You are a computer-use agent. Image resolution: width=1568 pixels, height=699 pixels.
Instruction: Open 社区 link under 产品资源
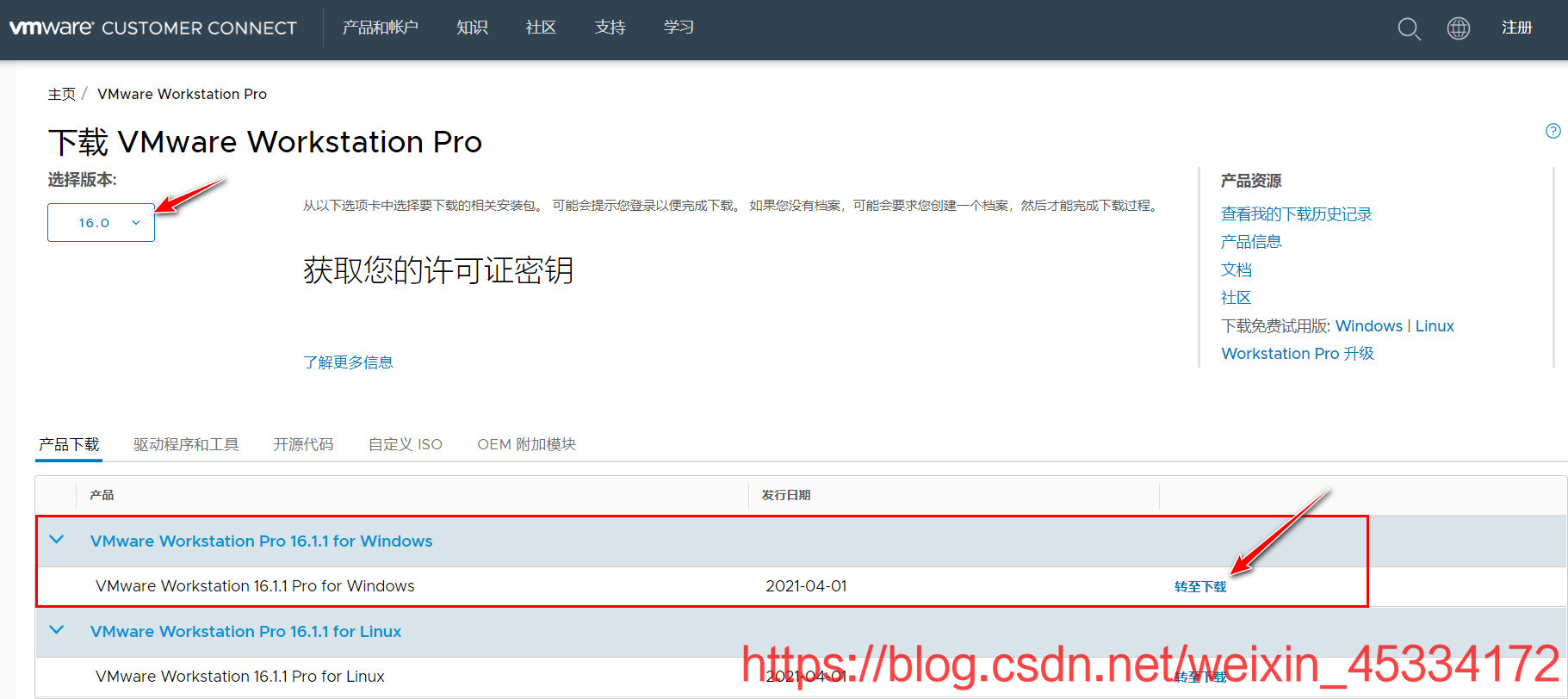1236,298
